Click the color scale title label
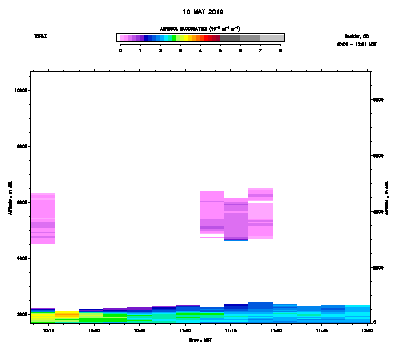Image resolution: width=400 pixels, height=360 pixels. pyautogui.click(x=200, y=29)
